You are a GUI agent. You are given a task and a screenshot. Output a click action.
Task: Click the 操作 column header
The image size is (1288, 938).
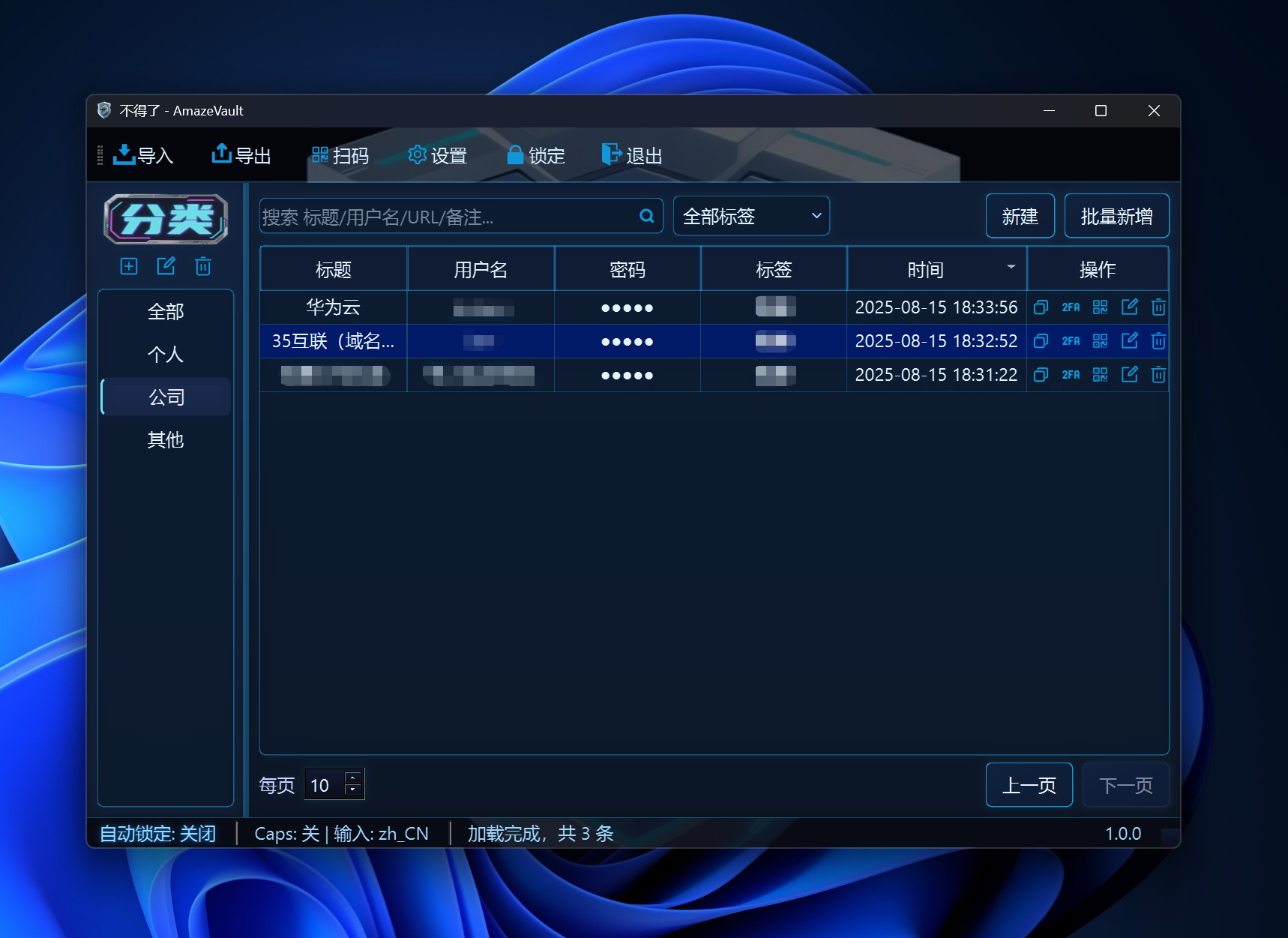[x=1098, y=269]
